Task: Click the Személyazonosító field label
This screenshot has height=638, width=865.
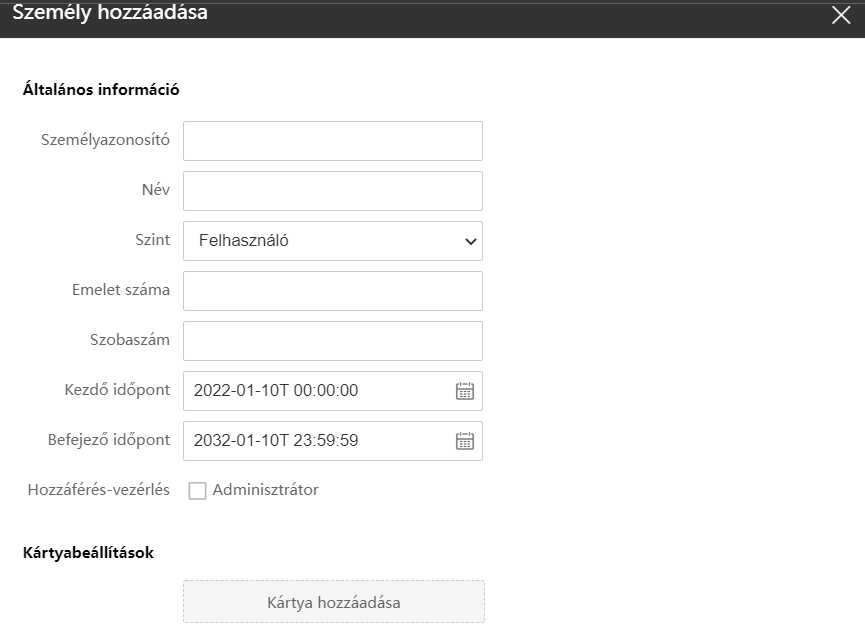Action: coord(105,140)
